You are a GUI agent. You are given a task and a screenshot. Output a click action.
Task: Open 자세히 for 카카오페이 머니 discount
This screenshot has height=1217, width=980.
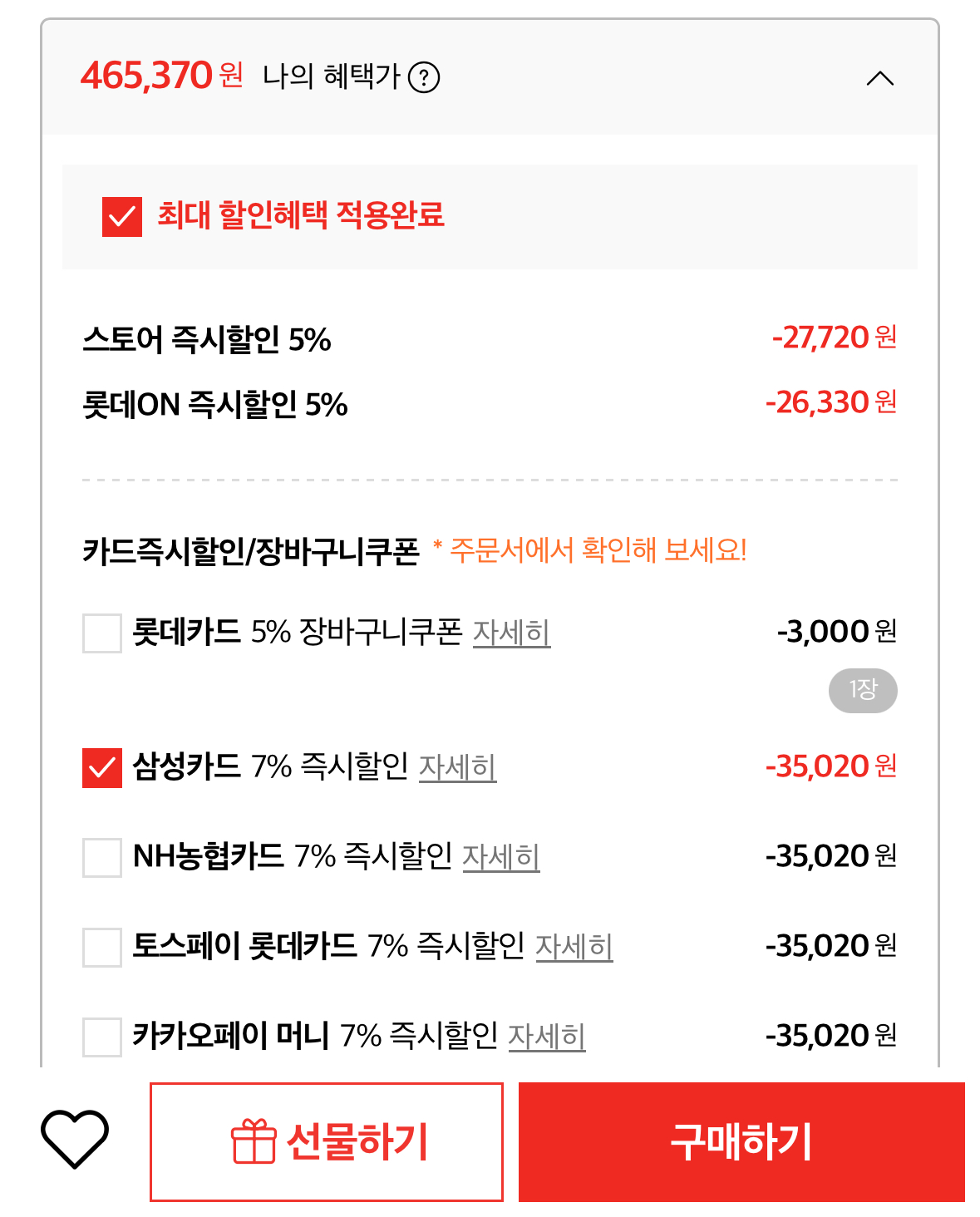[x=546, y=1037]
